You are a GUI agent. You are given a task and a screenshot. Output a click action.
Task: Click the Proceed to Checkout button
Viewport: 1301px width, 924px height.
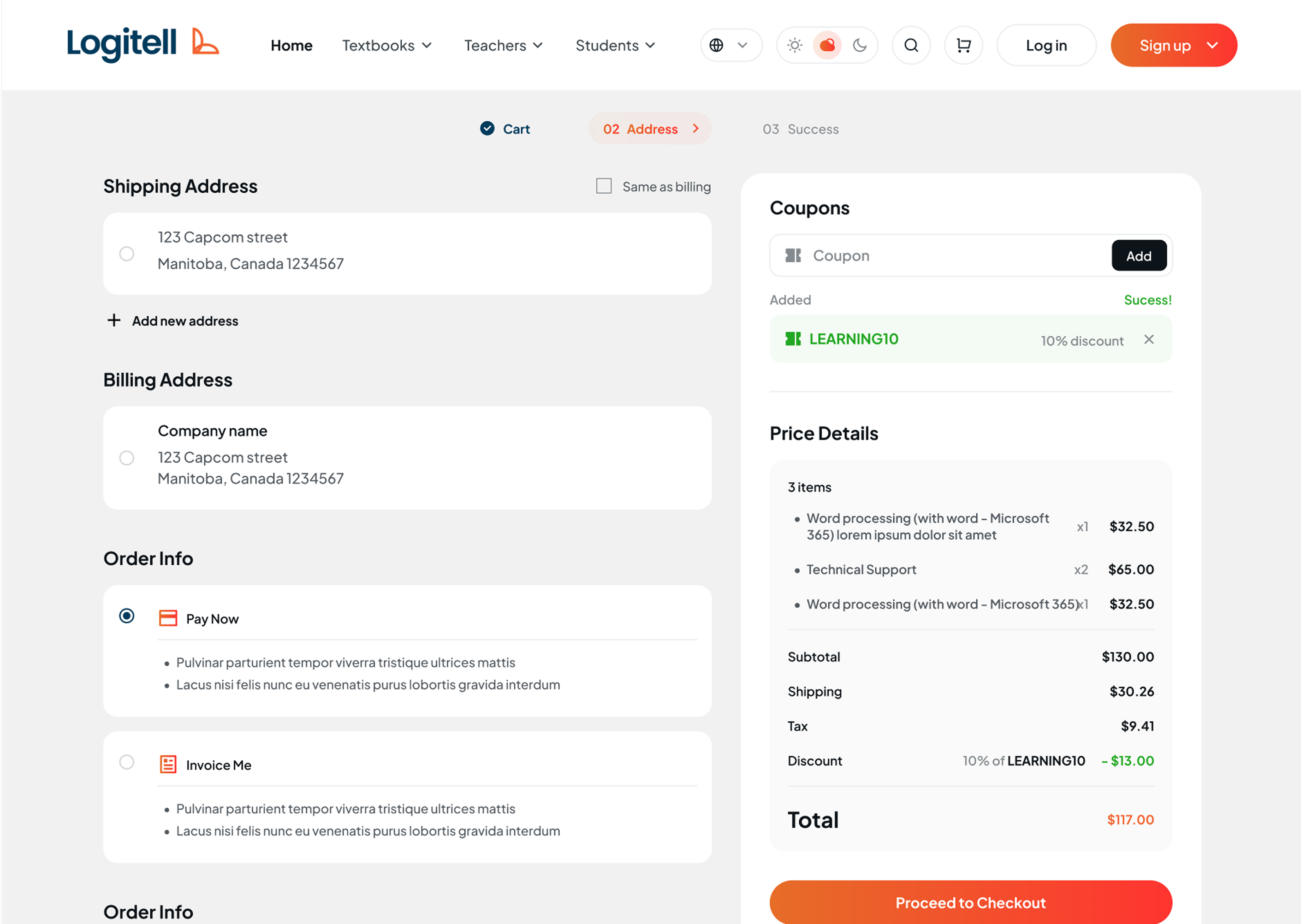[x=970, y=902]
